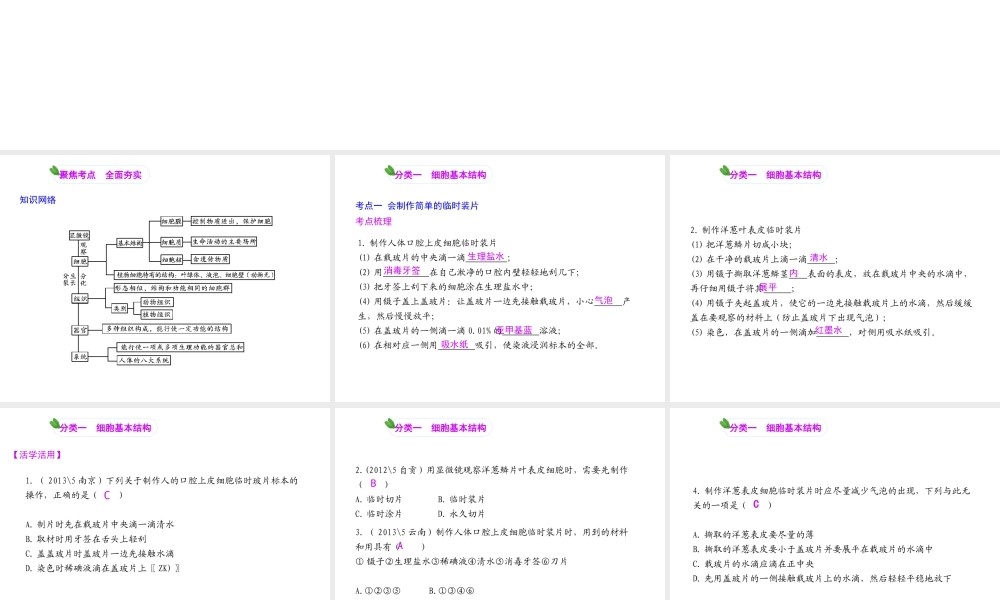Click the pink 考点梳理 subheading
Image resolution: width=1000 pixels, height=600 pixels.
(x=373, y=221)
